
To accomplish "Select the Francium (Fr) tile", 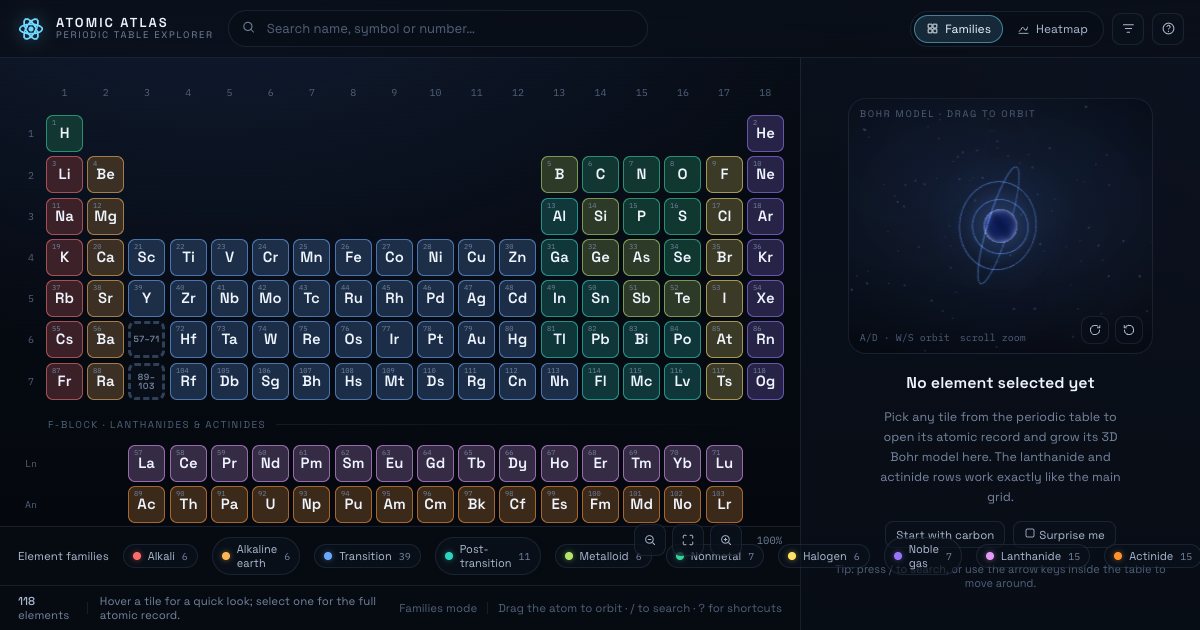I will point(64,381).
